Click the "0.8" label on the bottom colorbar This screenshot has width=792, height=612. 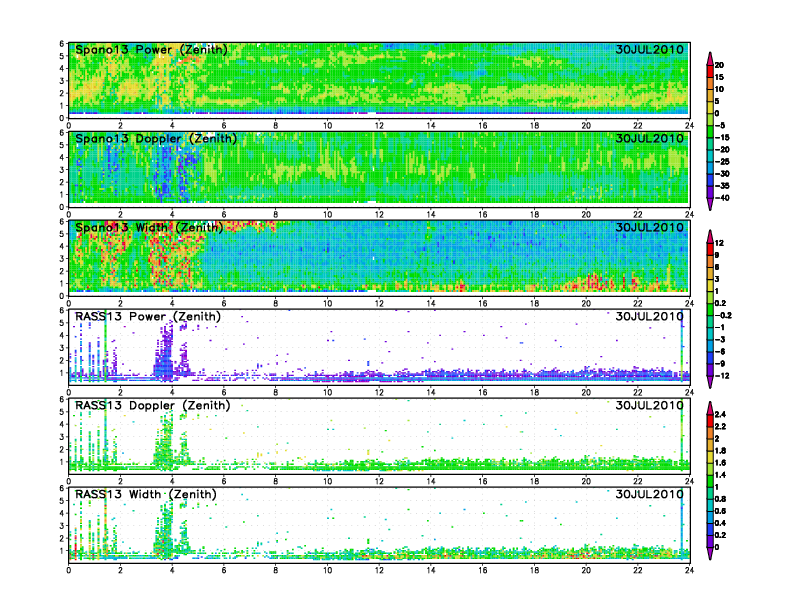click(x=721, y=499)
